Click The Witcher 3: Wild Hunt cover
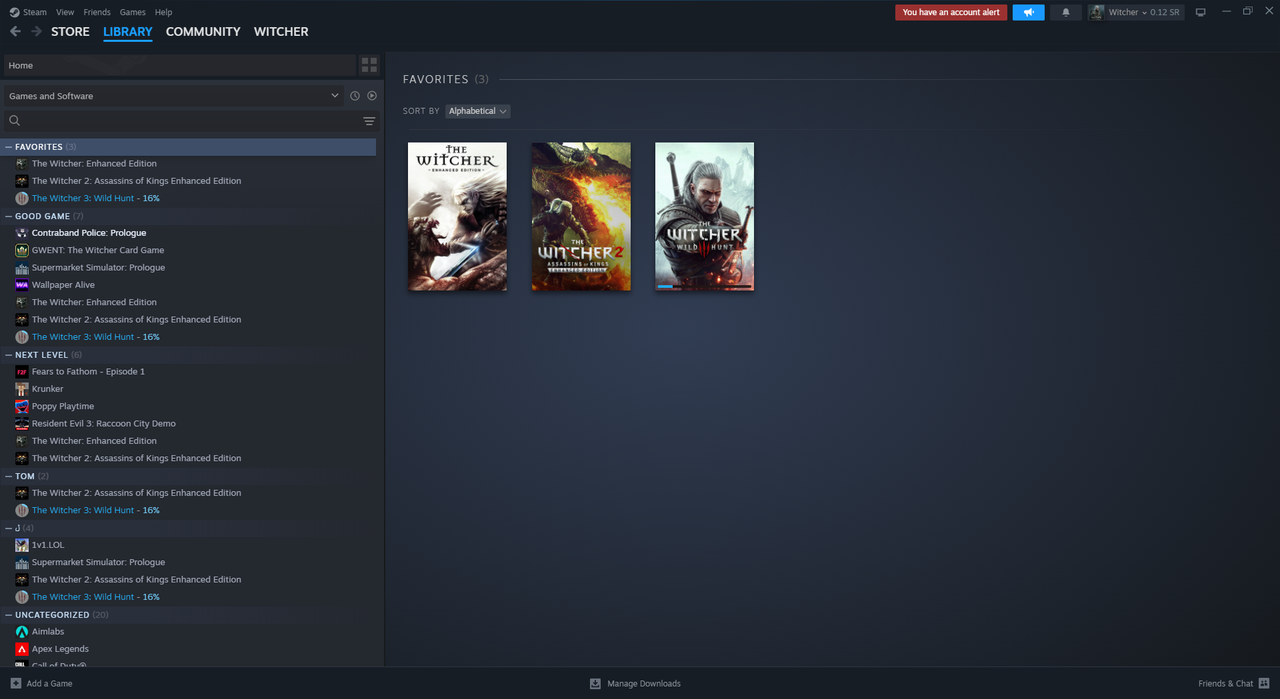The image size is (1280, 699). click(x=705, y=216)
